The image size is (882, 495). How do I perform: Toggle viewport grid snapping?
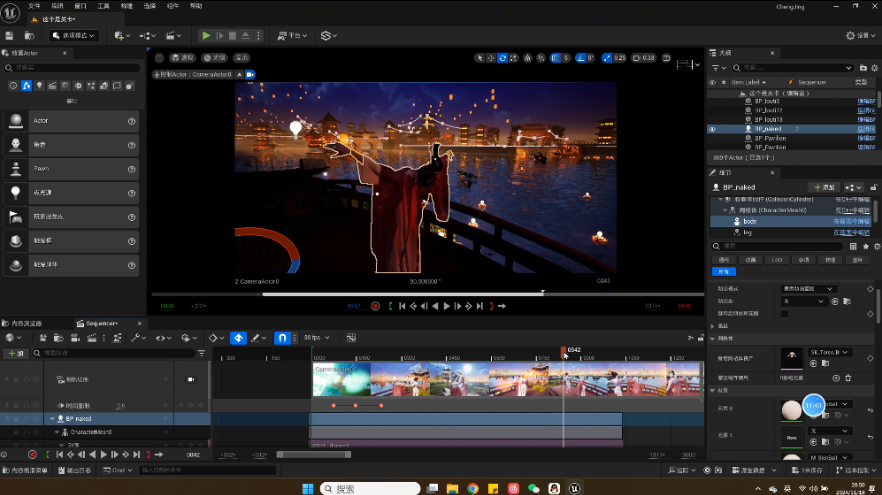[556, 57]
